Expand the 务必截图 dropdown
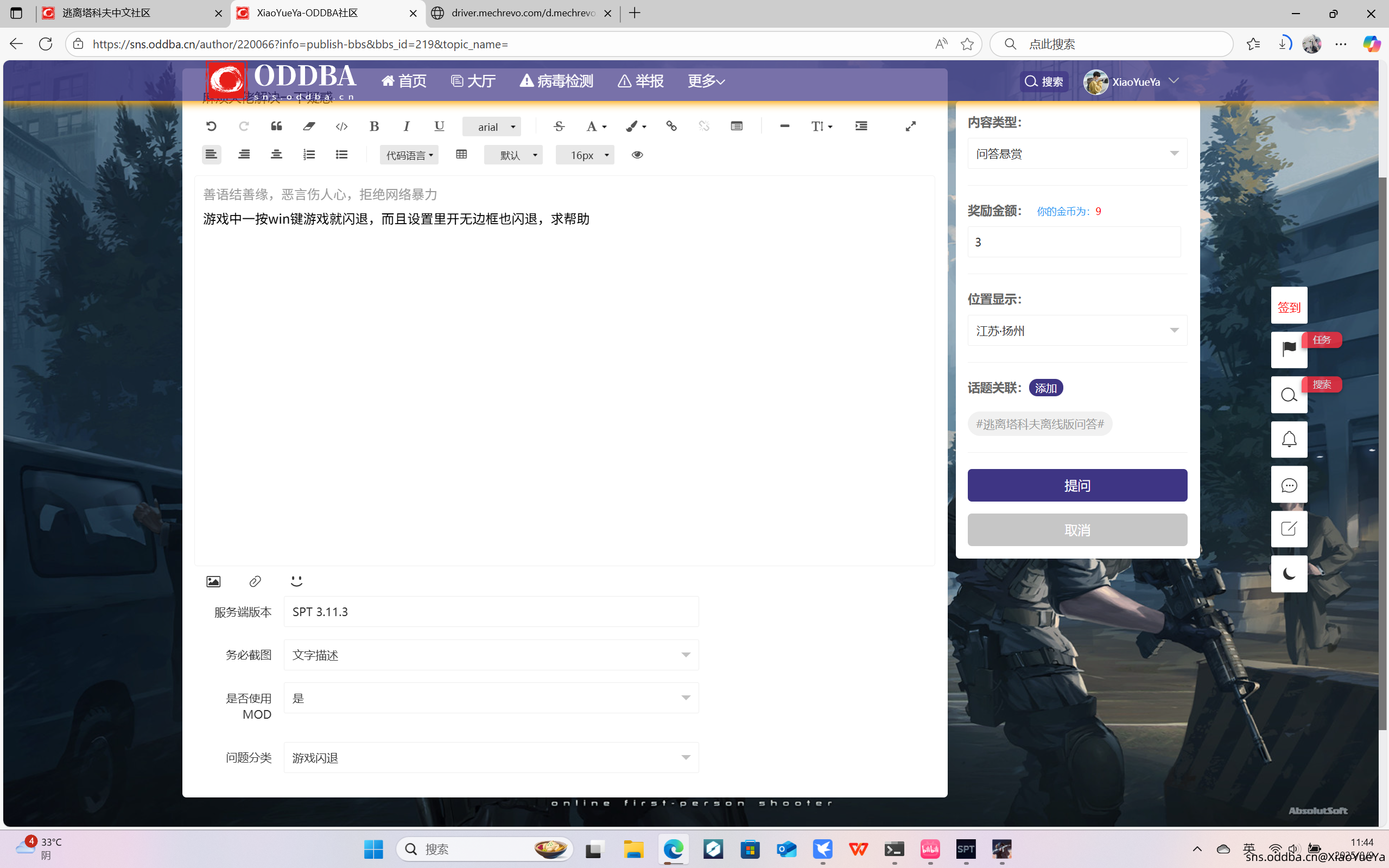Viewport: 1389px width, 868px height. point(491,655)
